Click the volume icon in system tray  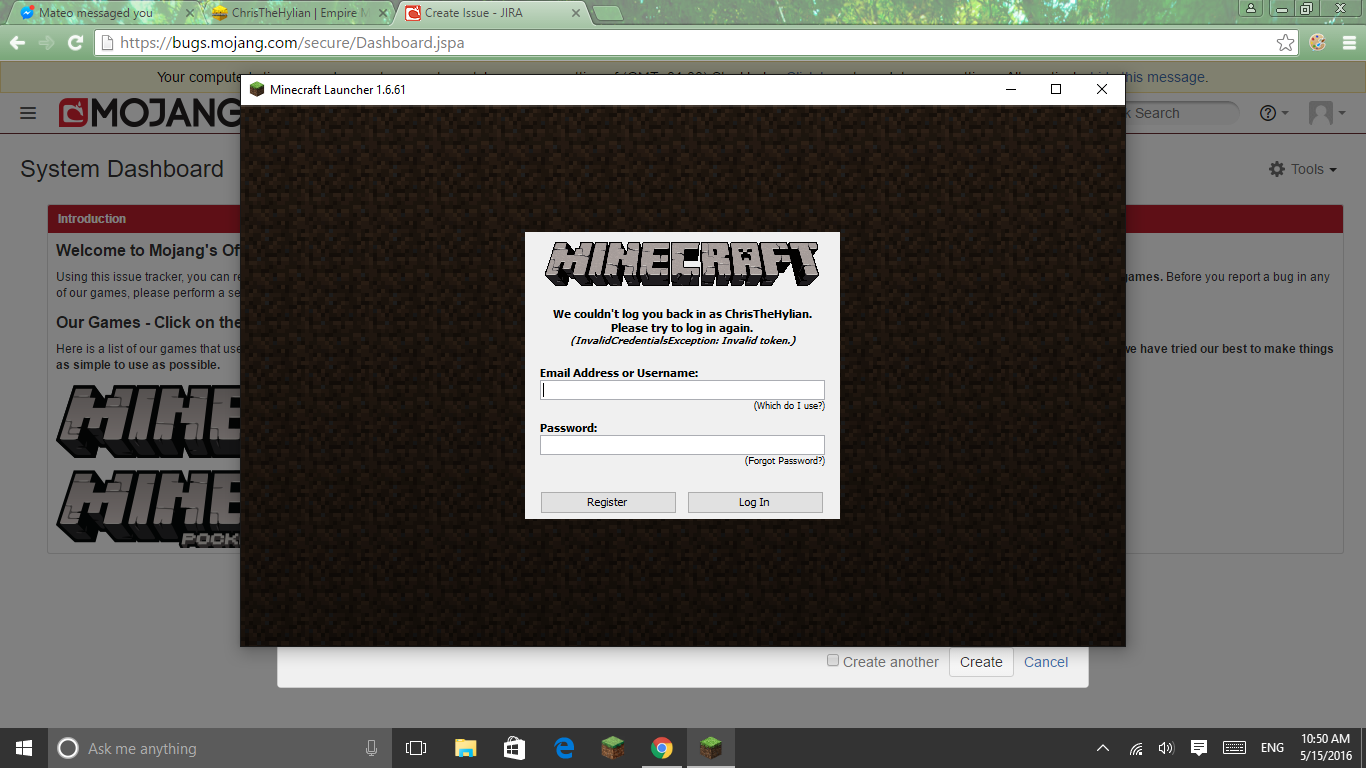click(x=1166, y=748)
